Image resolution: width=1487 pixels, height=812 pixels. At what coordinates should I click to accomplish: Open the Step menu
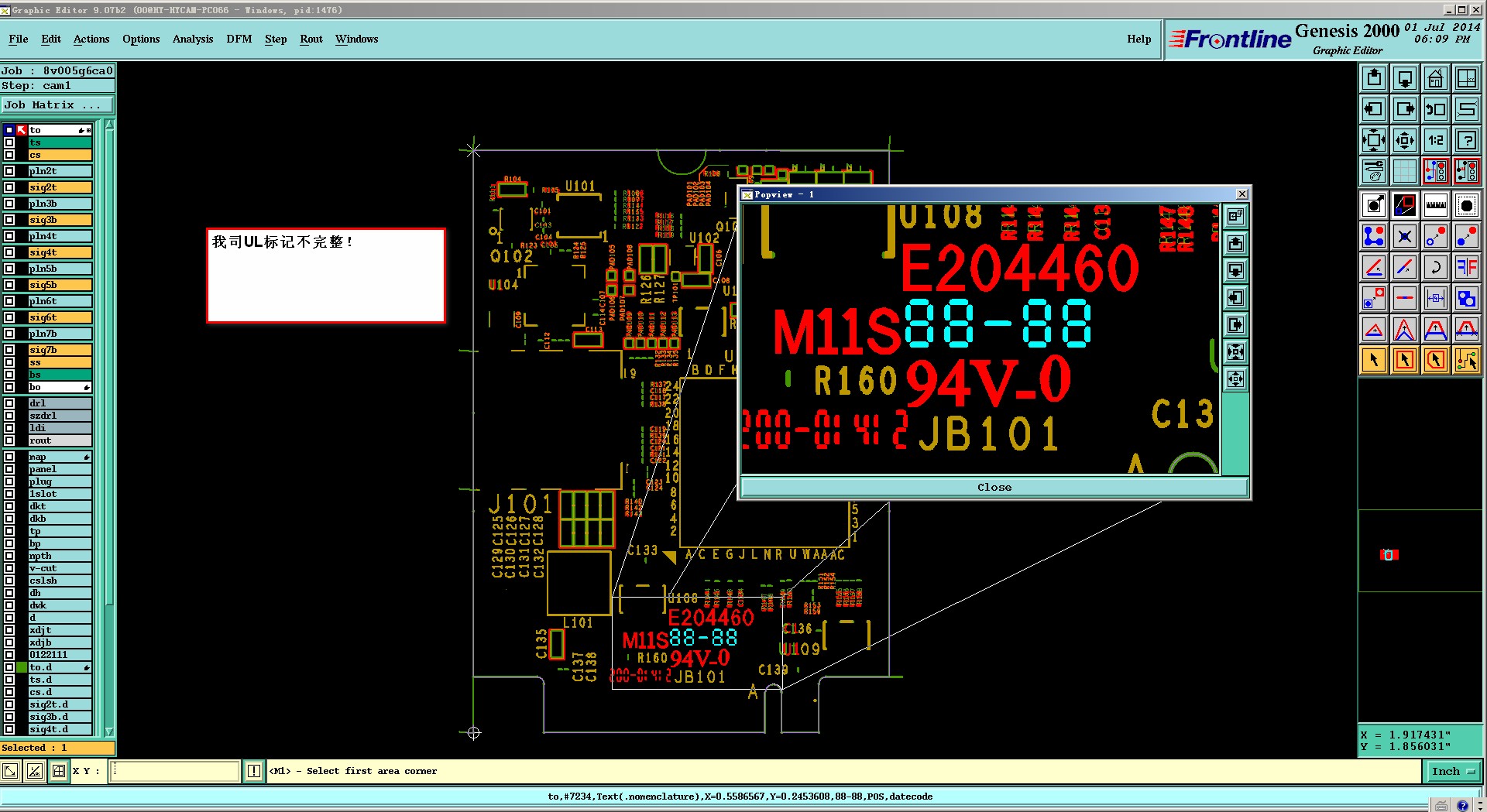pyautogui.click(x=276, y=39)
